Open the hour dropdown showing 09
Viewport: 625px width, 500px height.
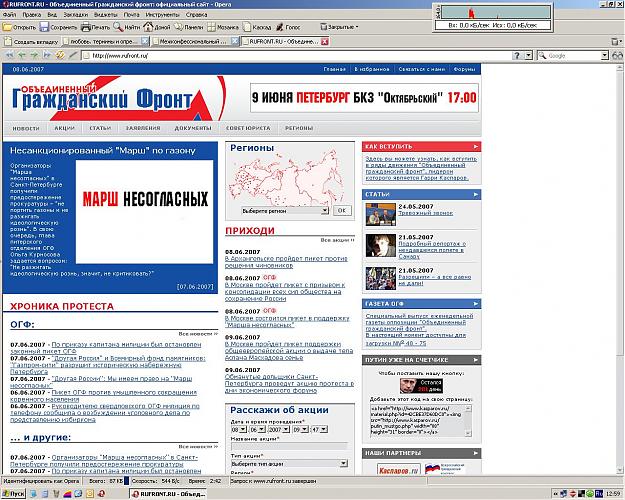pos(305,429)
